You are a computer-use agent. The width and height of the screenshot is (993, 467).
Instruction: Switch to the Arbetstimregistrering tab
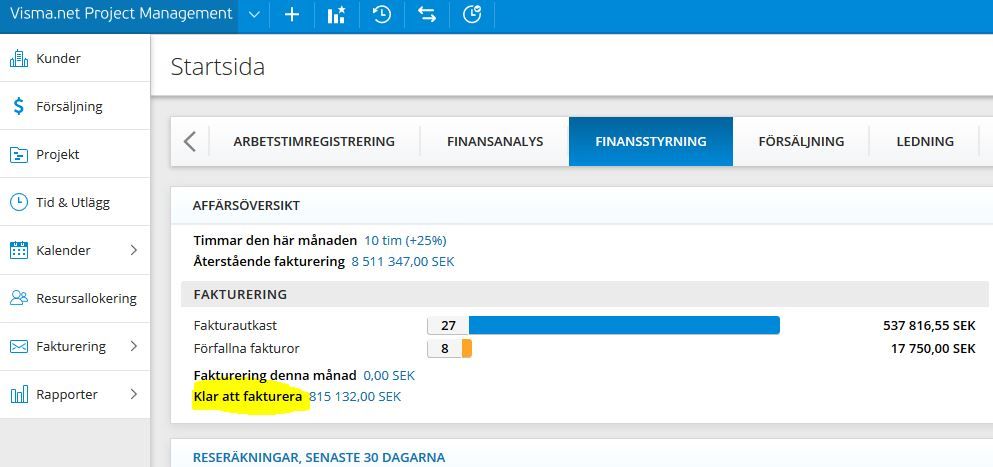tap(314, 142)
